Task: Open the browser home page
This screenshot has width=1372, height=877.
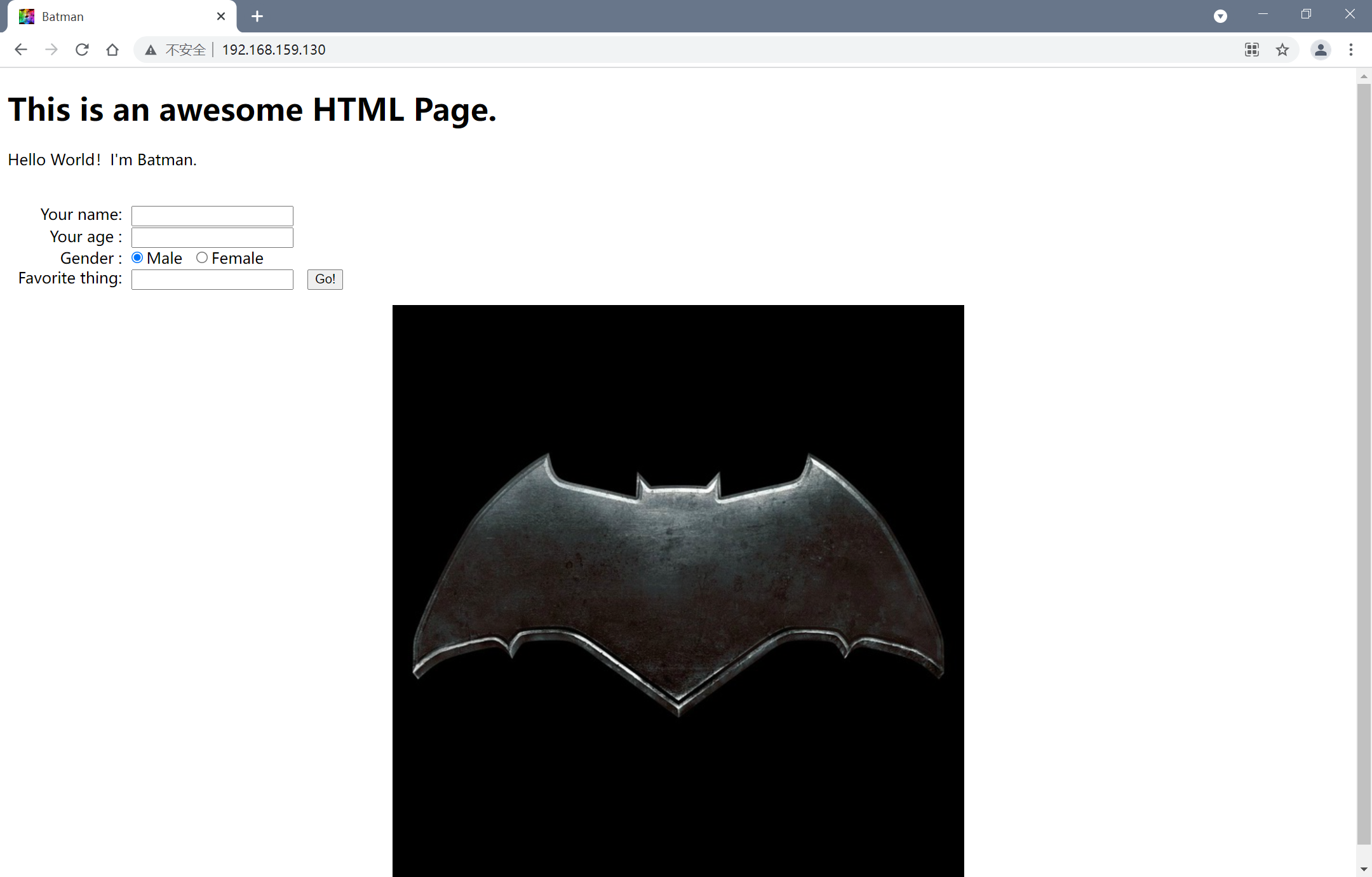Action: tap(112, 50)
